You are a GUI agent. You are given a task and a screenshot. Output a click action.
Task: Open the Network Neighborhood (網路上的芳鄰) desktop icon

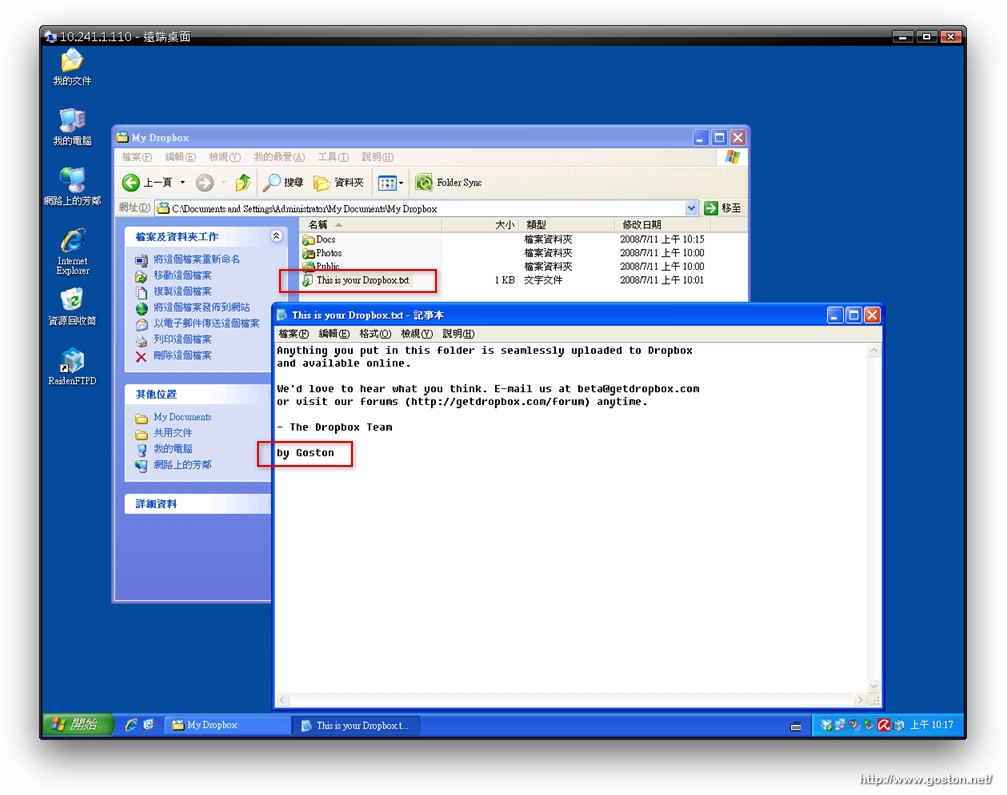tap(72, 186)
